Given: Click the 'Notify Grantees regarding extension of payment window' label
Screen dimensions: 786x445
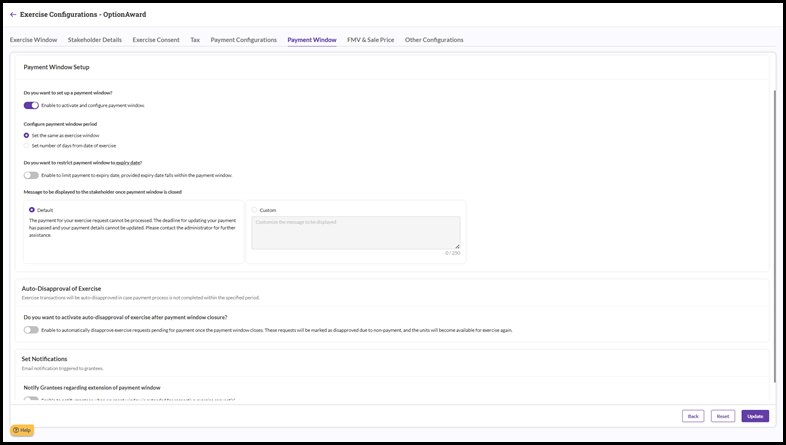Looking at the screenshot, I should 92,387.
